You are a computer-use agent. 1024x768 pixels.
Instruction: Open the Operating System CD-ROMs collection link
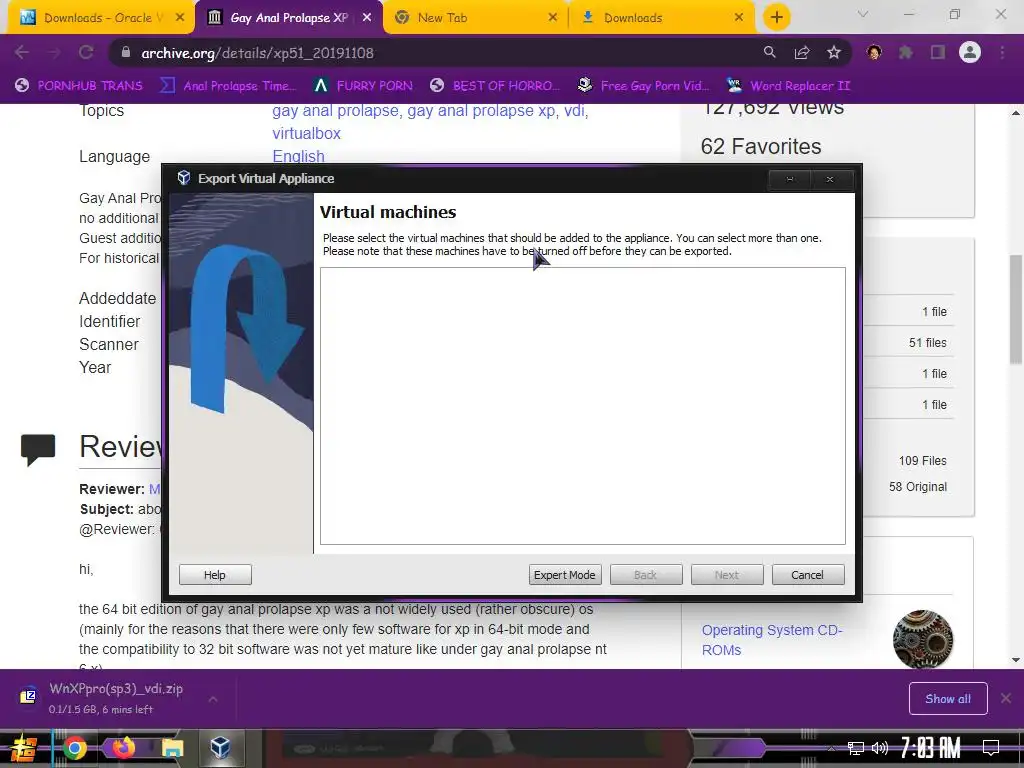772,640
